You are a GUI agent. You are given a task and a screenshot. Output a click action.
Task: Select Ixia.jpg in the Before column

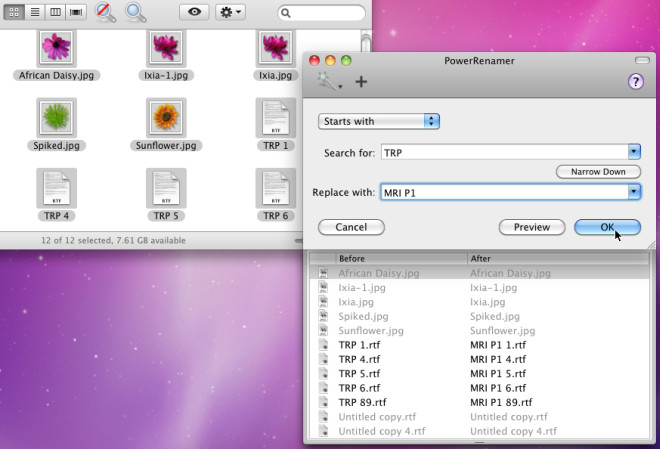coord(356,302)
